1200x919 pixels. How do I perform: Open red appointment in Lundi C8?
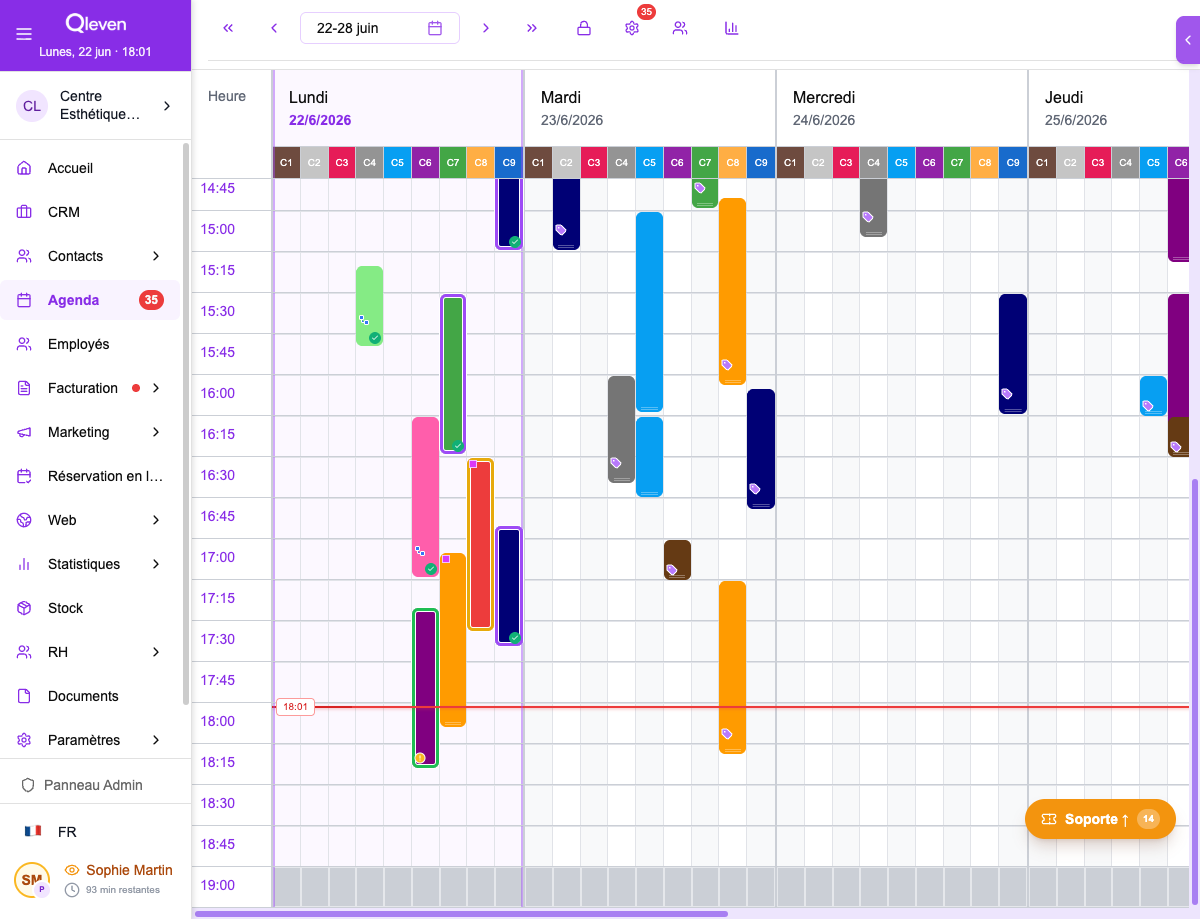[x=481, y=544]
